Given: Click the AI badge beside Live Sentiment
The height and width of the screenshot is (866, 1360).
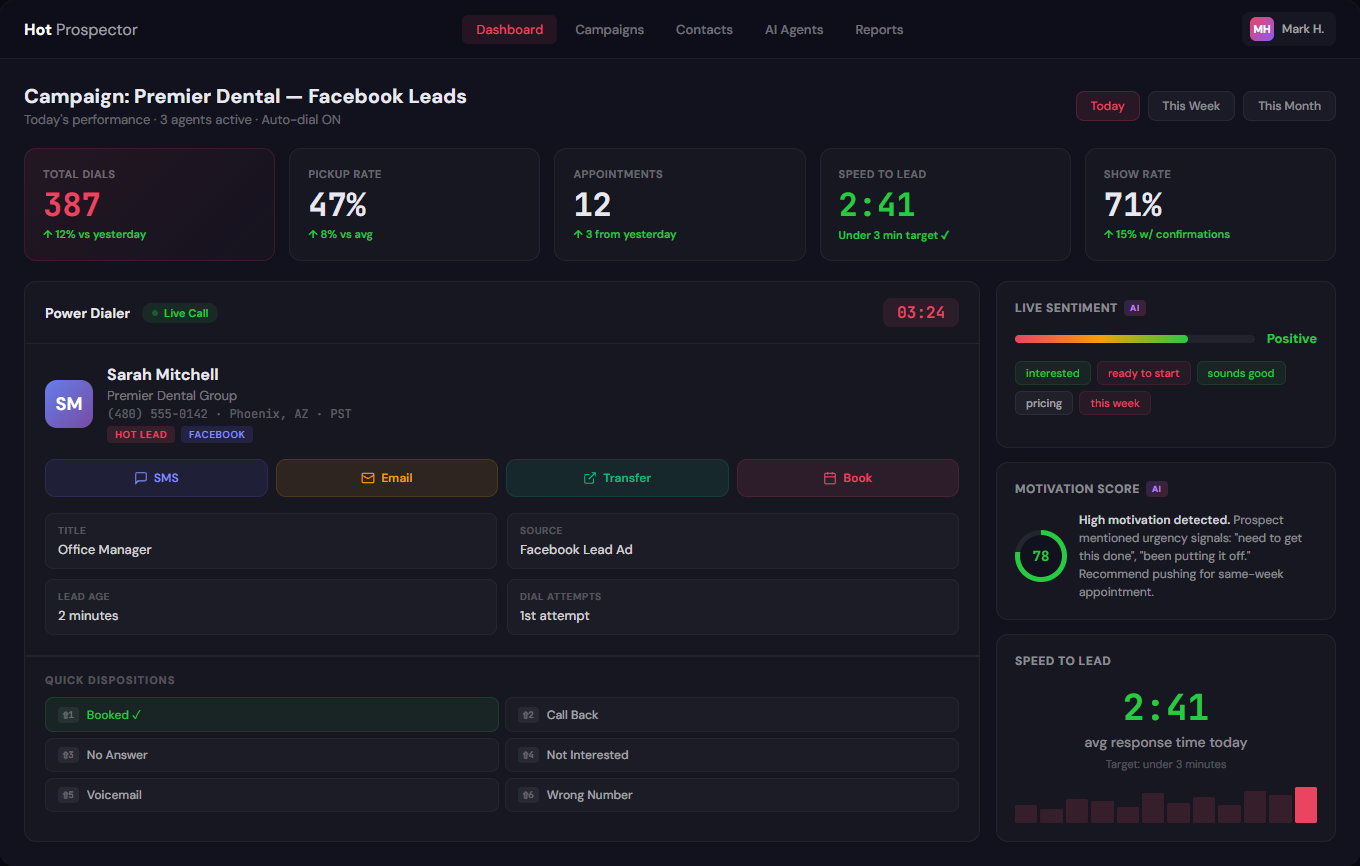Looking at the screenshot, I should pos(1135,308).
